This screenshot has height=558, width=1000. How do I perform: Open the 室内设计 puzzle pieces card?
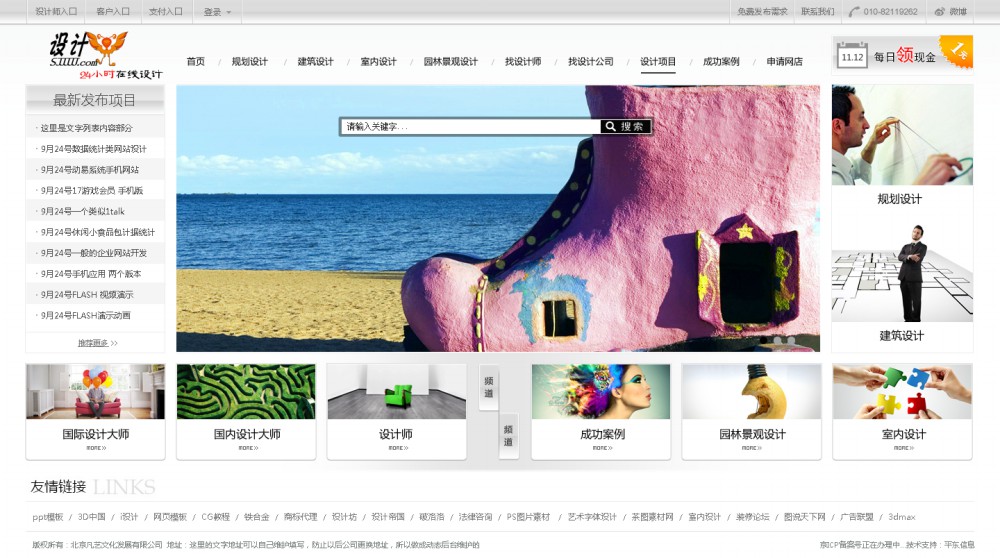tap(902, 392)
